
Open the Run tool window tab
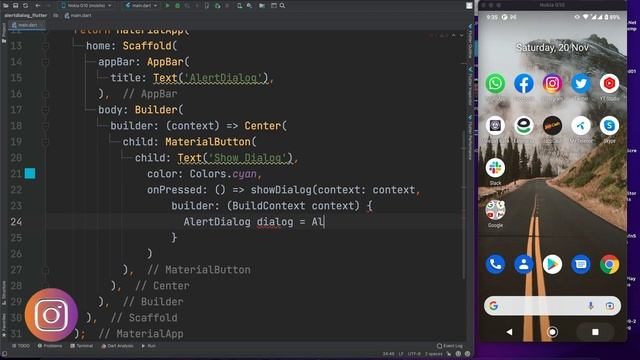[x=149, y=346]
